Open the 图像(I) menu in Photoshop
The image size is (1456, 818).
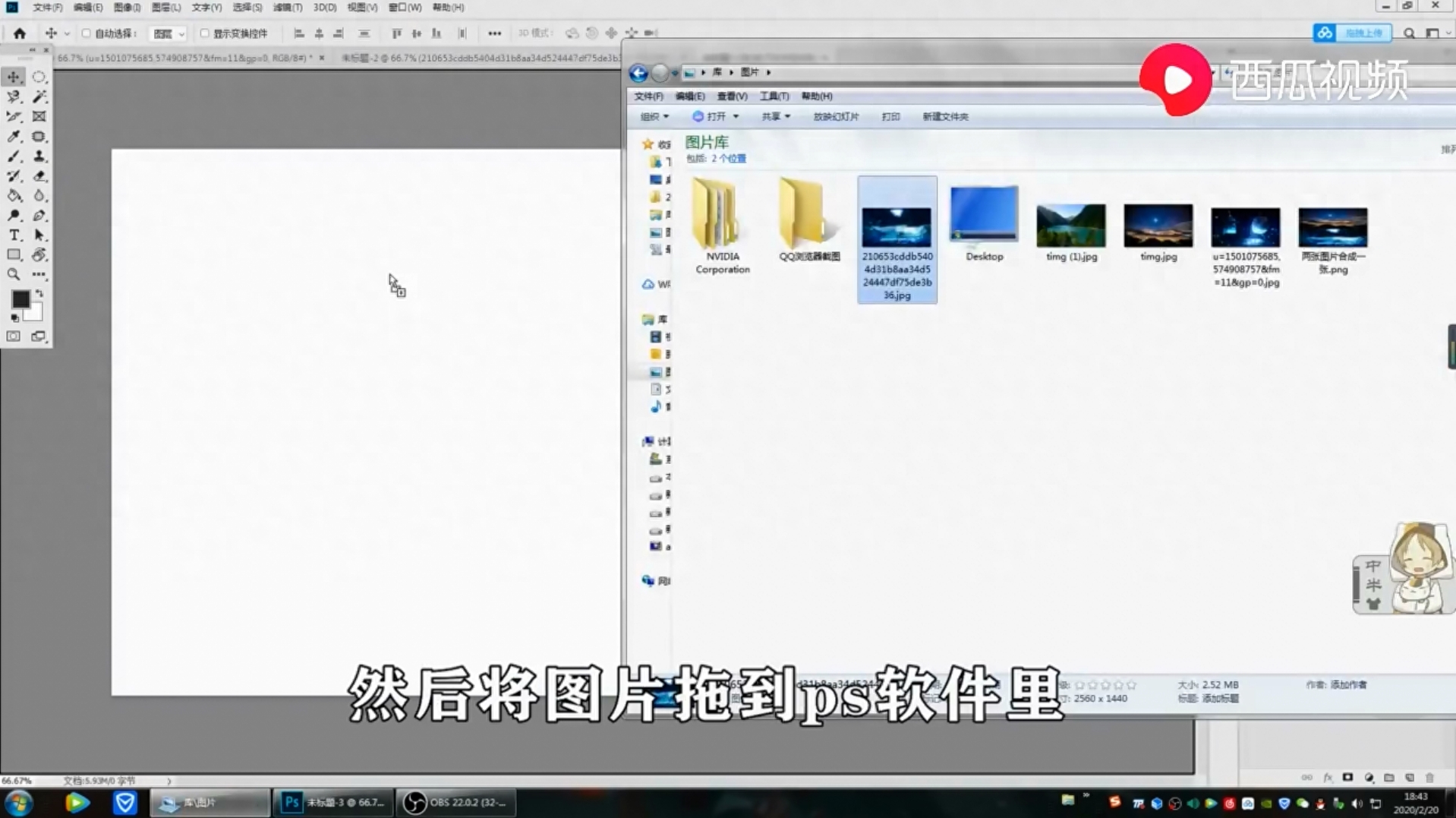point(127,8)
